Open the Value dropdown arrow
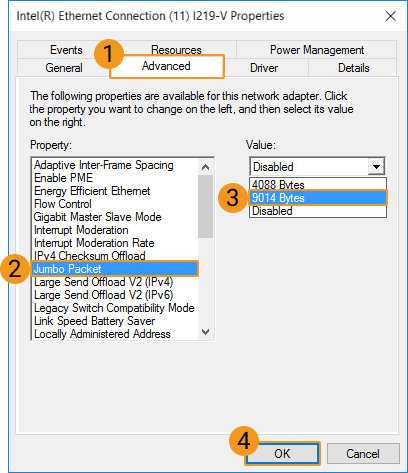The image size is (408, 473). tap(376, 166)
